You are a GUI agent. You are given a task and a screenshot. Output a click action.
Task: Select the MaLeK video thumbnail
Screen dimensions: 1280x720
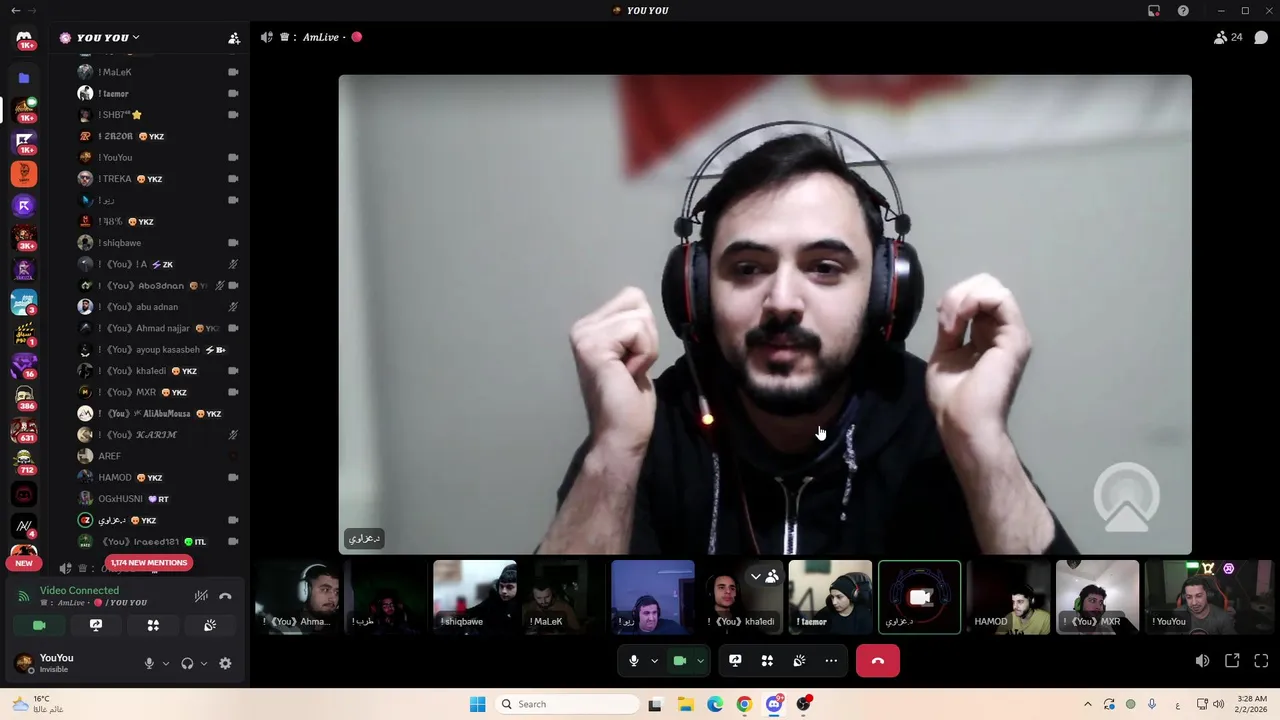[x=563, y=597]
